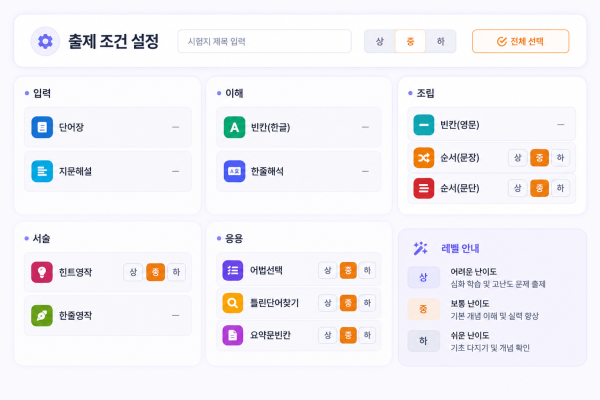Click the 응용 section heading

coord(234,238)
